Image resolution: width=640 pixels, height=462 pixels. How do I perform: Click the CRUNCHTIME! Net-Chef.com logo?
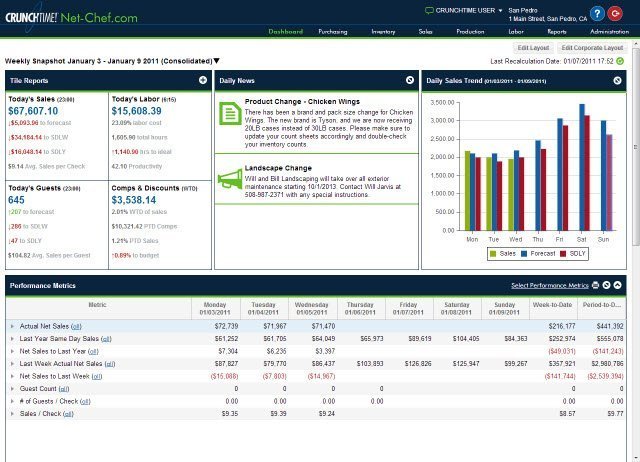[71, 18]
